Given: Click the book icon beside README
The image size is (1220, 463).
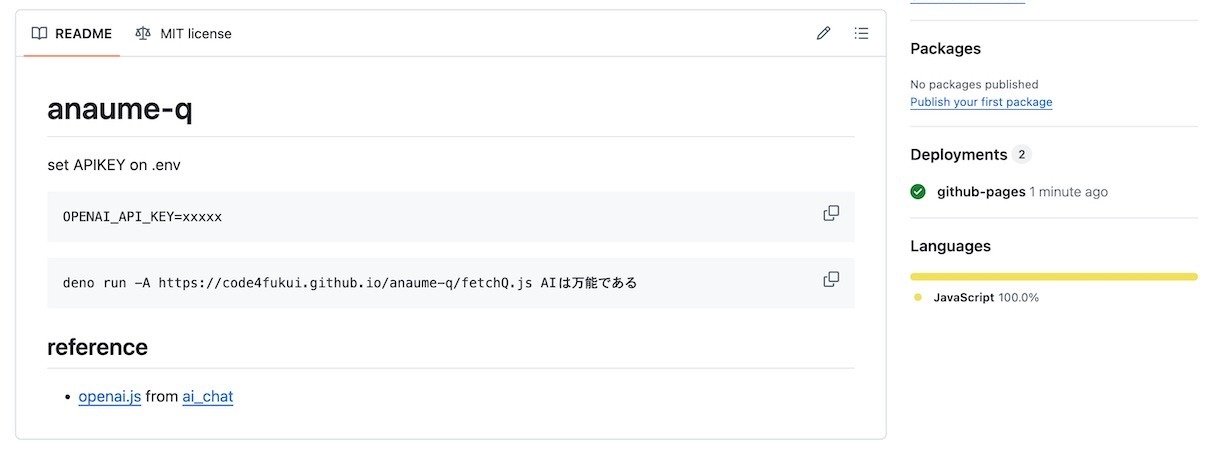Looking at the screenshot, I should coord(39,33).
